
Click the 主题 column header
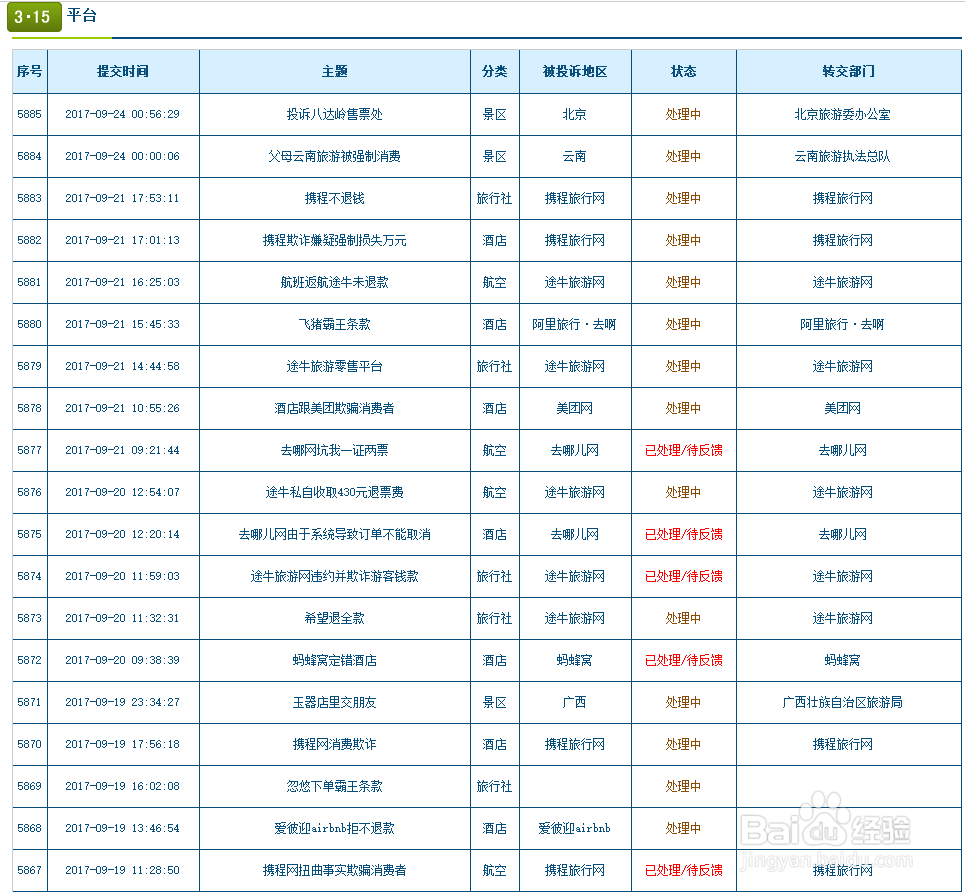[x=335, y=71]
